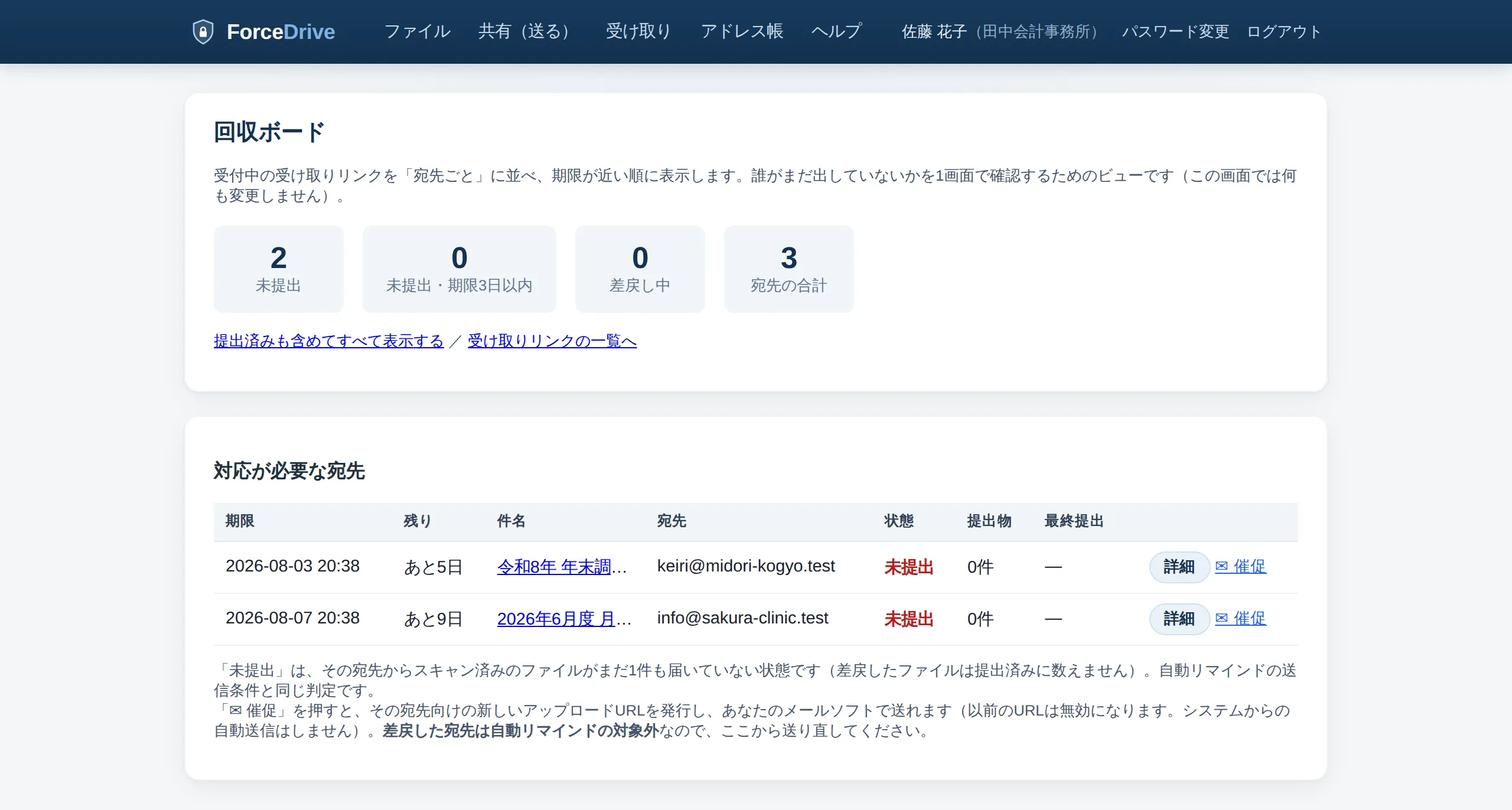Click the 状態 column header
The height and width of the screenshot is (810, 1512).
coord(899,521)
